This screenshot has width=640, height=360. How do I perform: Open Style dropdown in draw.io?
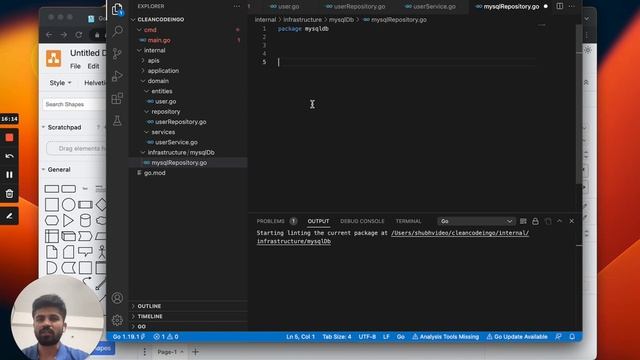pos(60,83)
